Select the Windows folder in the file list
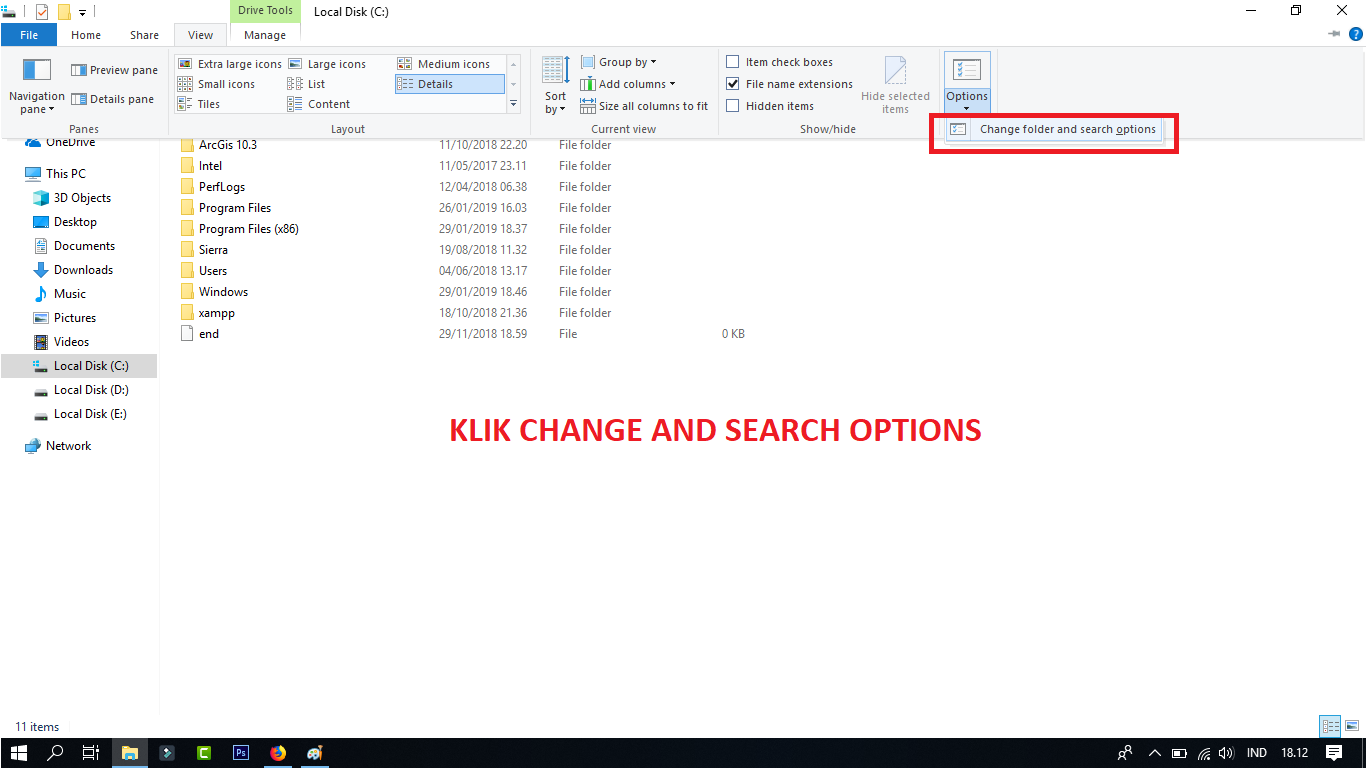The height and width of the screenshot is (768, 1366). [223, 291]
